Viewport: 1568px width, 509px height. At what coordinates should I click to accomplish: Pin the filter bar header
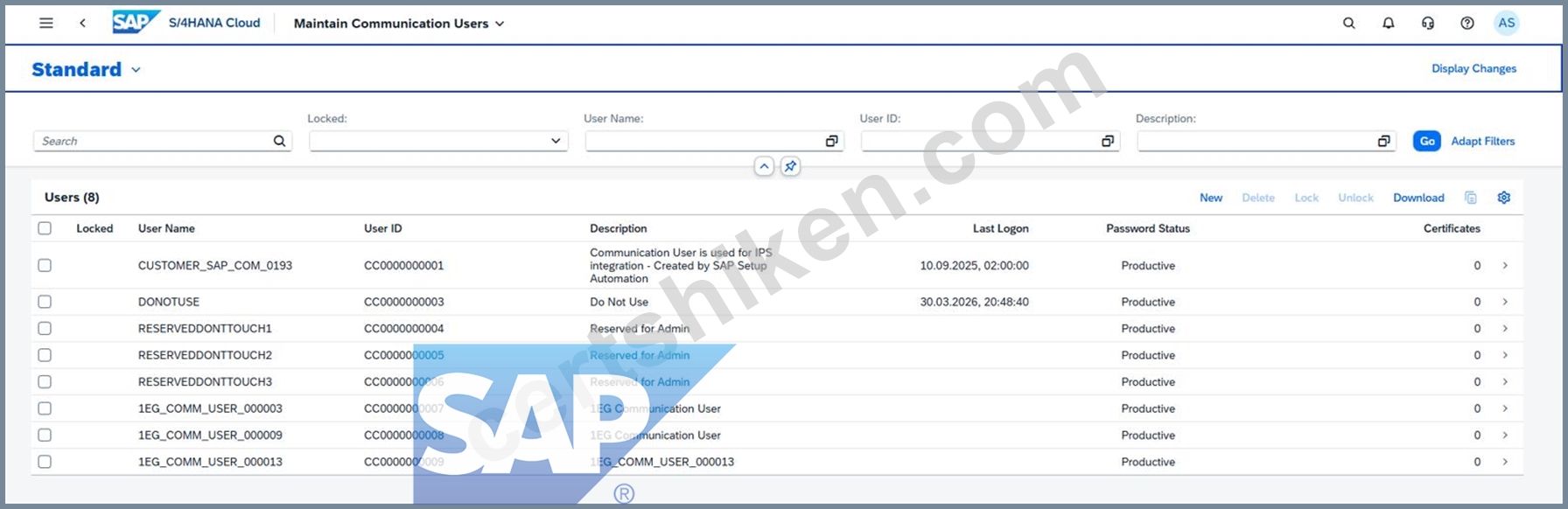[790, 166]
